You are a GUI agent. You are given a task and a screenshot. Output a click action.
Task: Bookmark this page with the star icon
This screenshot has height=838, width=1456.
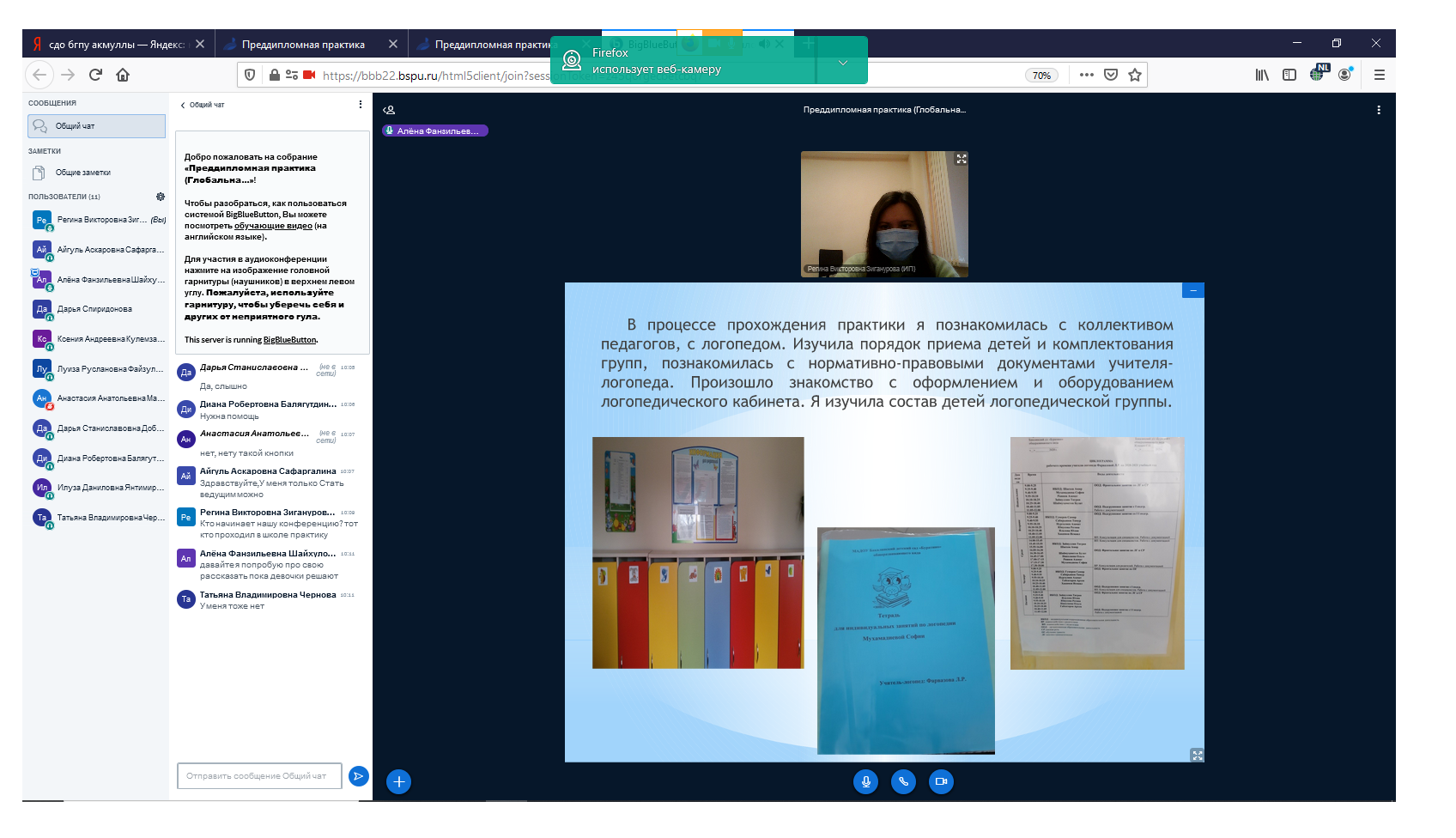point(1135,76)
